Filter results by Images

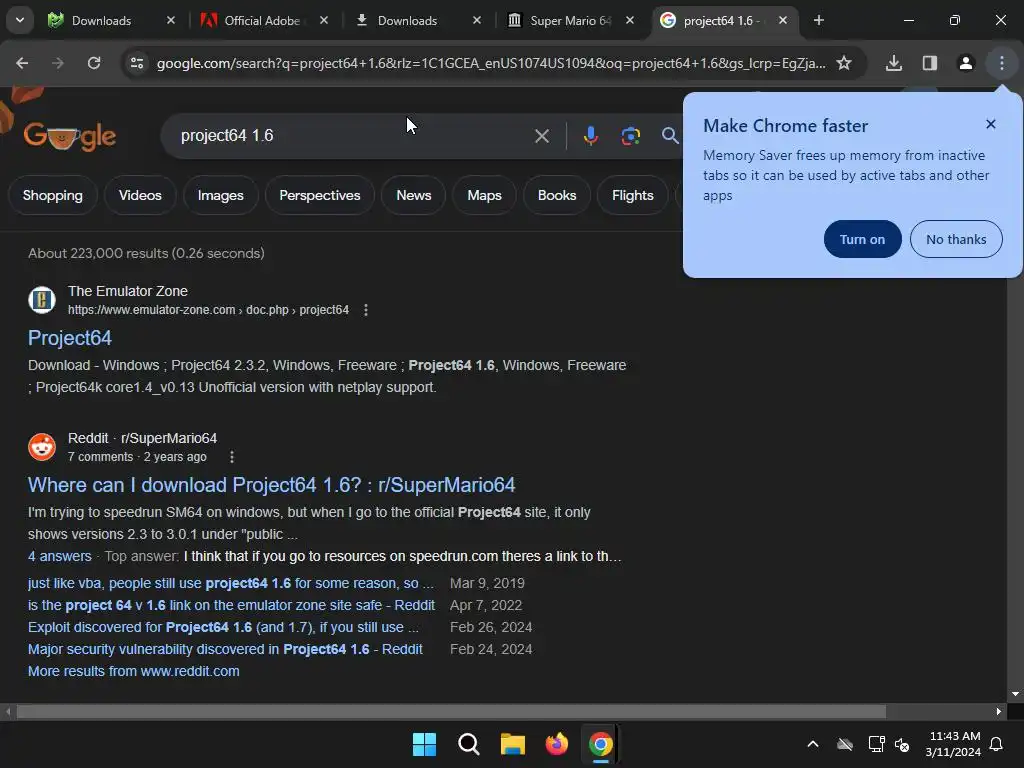pos(220,195)
